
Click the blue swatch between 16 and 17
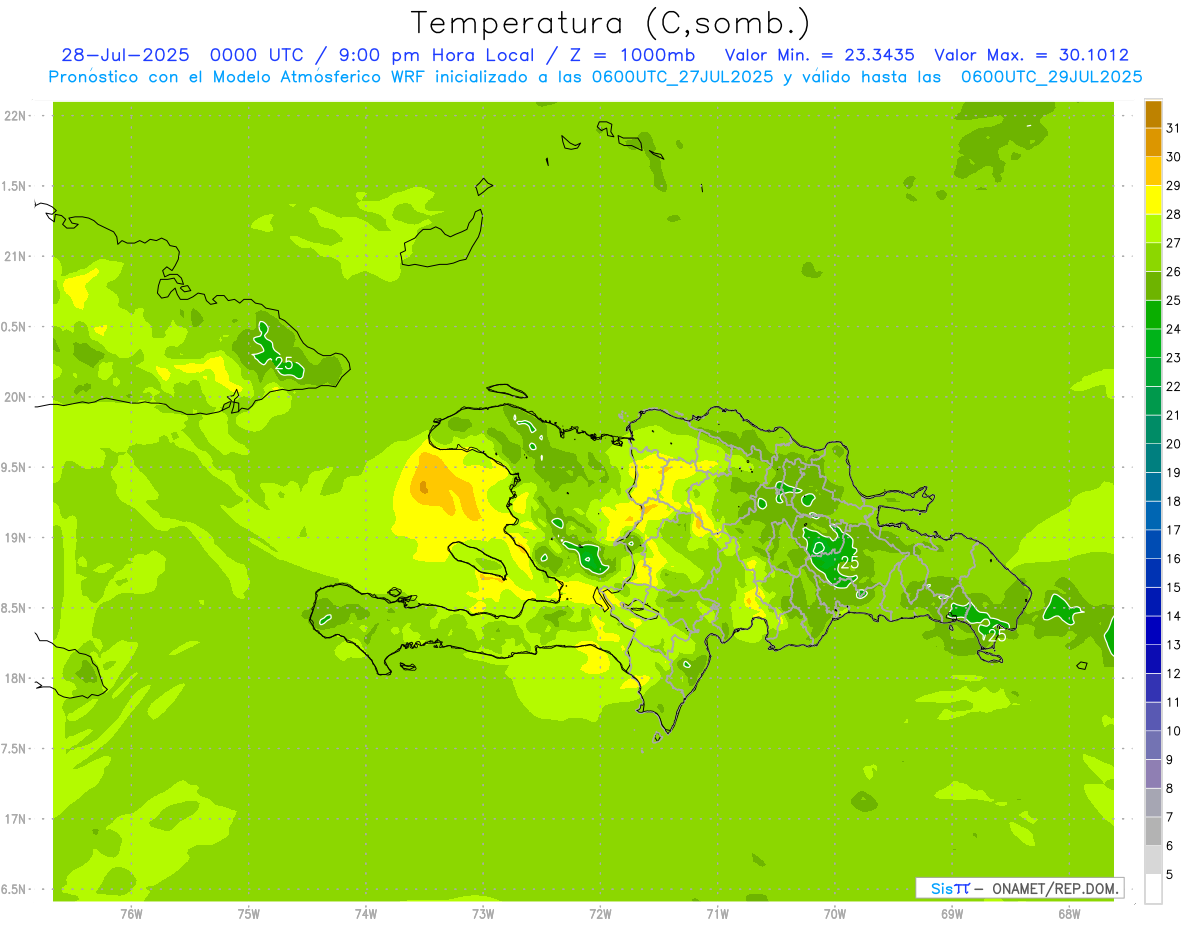1153,544
